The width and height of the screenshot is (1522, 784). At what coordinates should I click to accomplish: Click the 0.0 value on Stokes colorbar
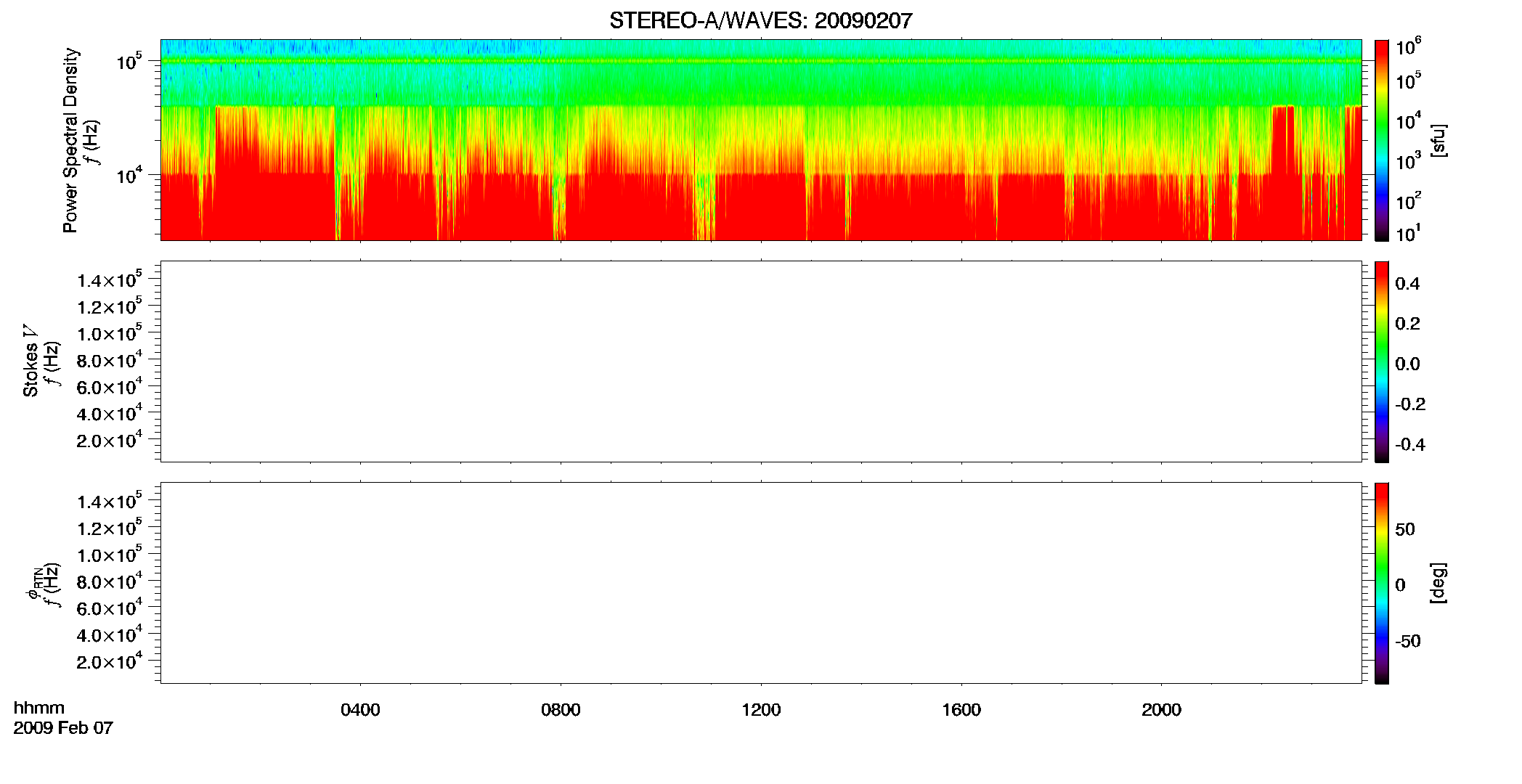1407,364
